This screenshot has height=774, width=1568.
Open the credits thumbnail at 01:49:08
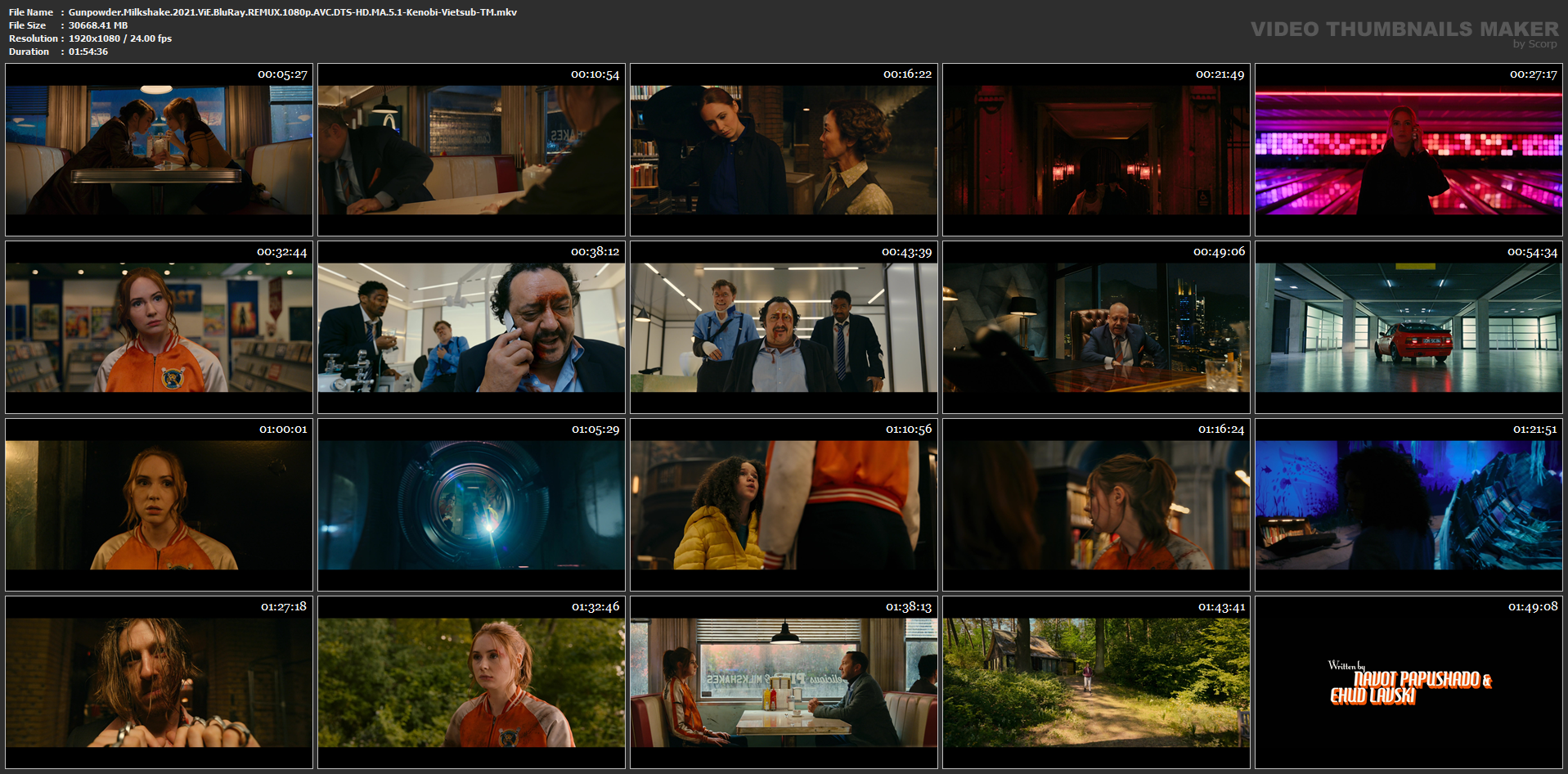pos(1409,682)
